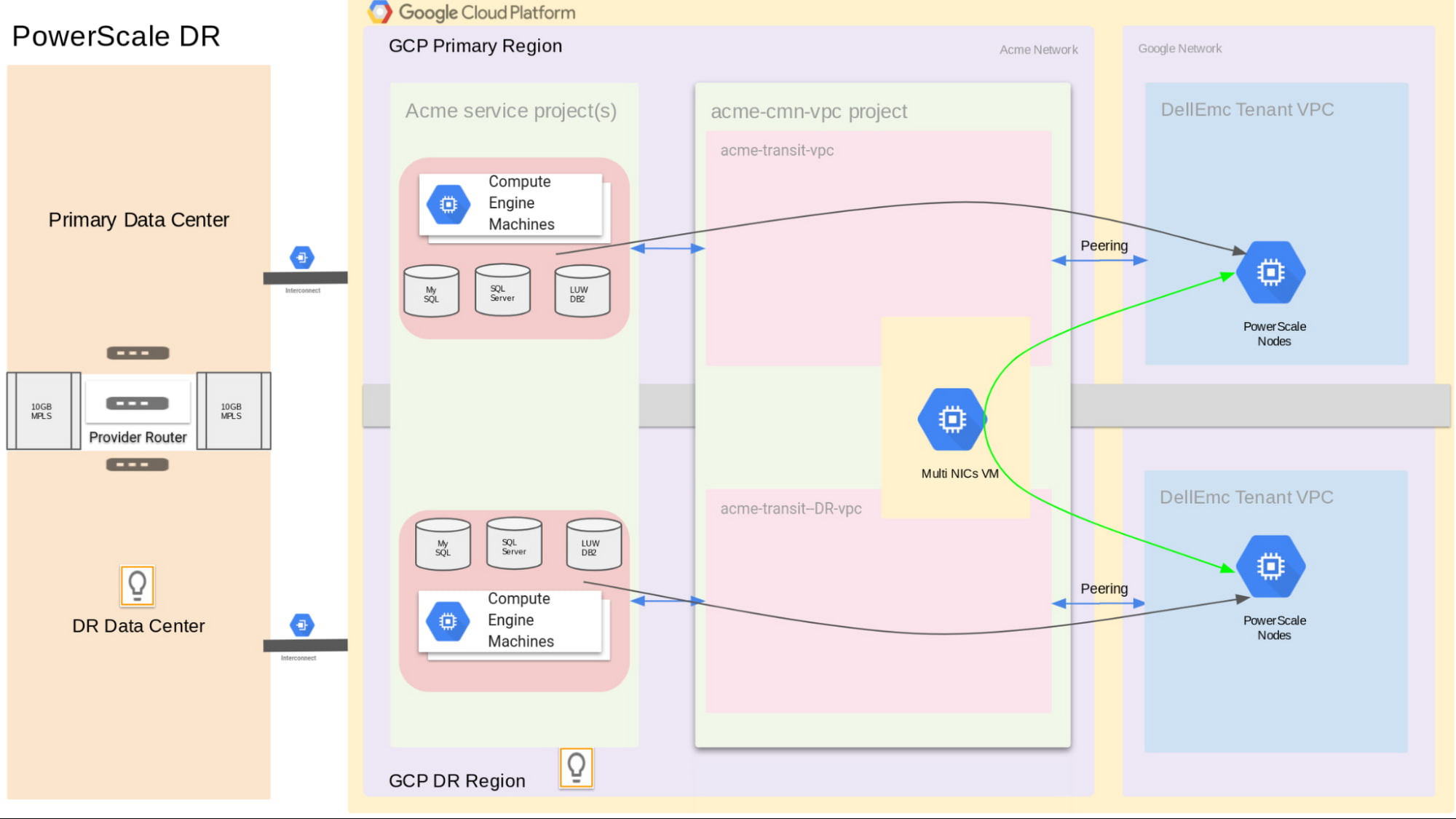Click the upper PowerScale Nodes icon
The width and height of the screenshot is (1456, 819).
pos(1271,272)
